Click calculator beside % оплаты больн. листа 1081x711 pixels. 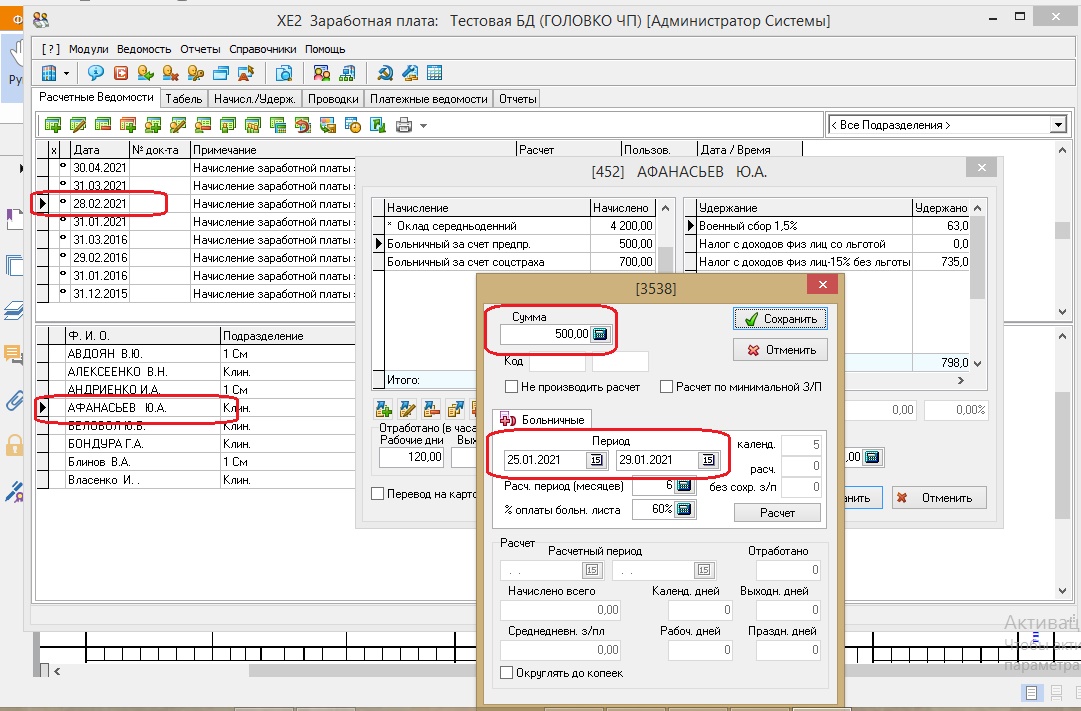[x=684, y=510]
